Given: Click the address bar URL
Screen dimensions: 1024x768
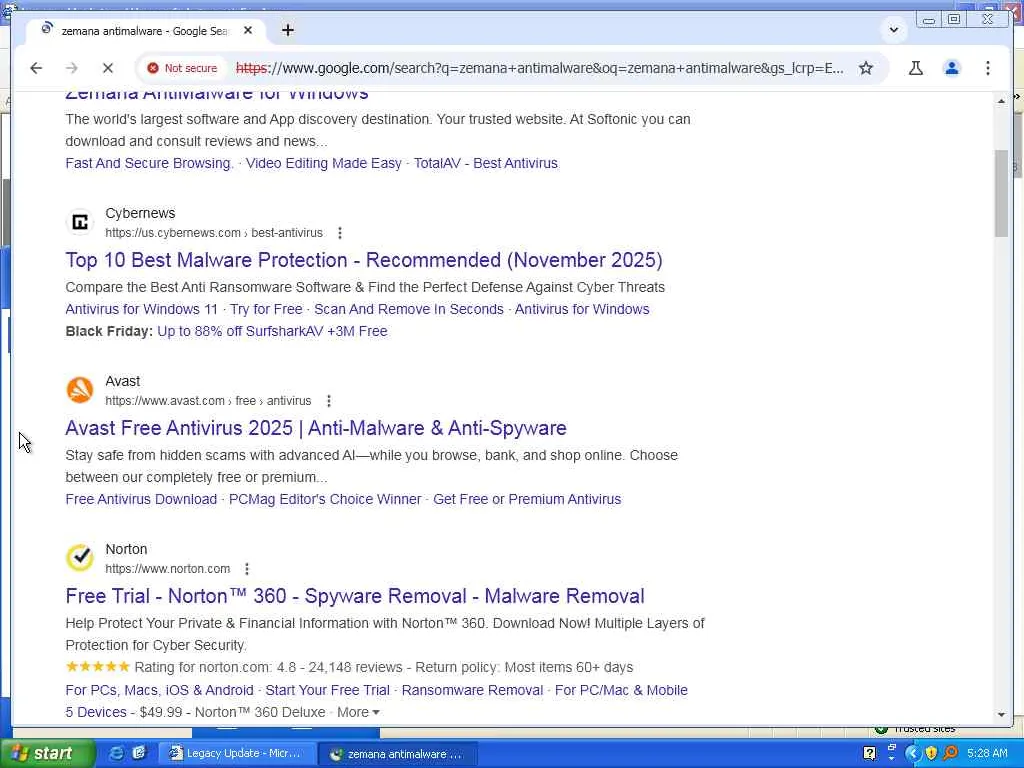Looking at the screenshot, I should pos(539,68).
